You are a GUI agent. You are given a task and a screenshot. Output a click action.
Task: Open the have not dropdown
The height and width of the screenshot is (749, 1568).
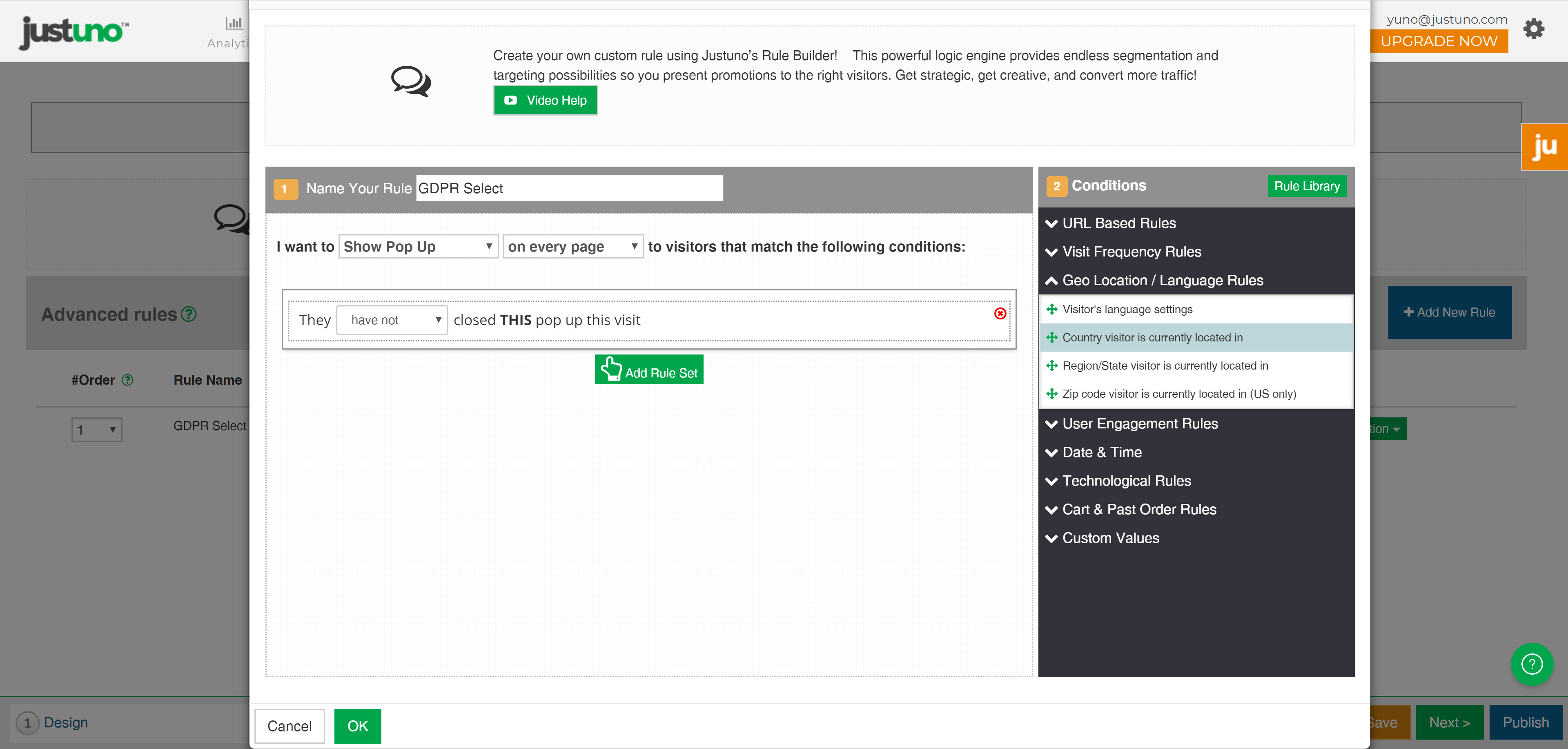[392, 320]
